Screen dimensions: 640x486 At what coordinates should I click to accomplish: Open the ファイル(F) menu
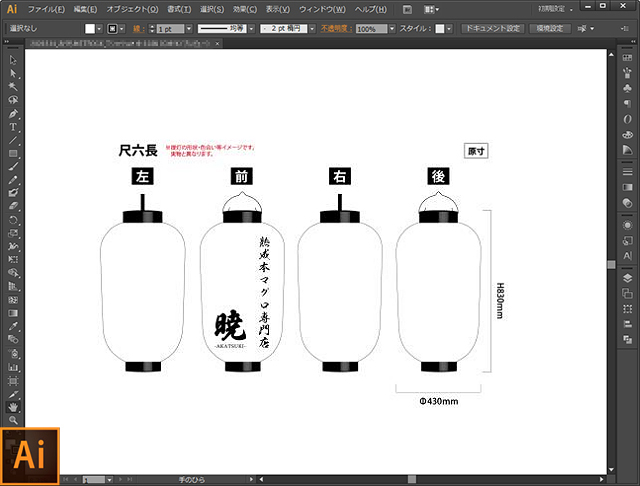46,9
